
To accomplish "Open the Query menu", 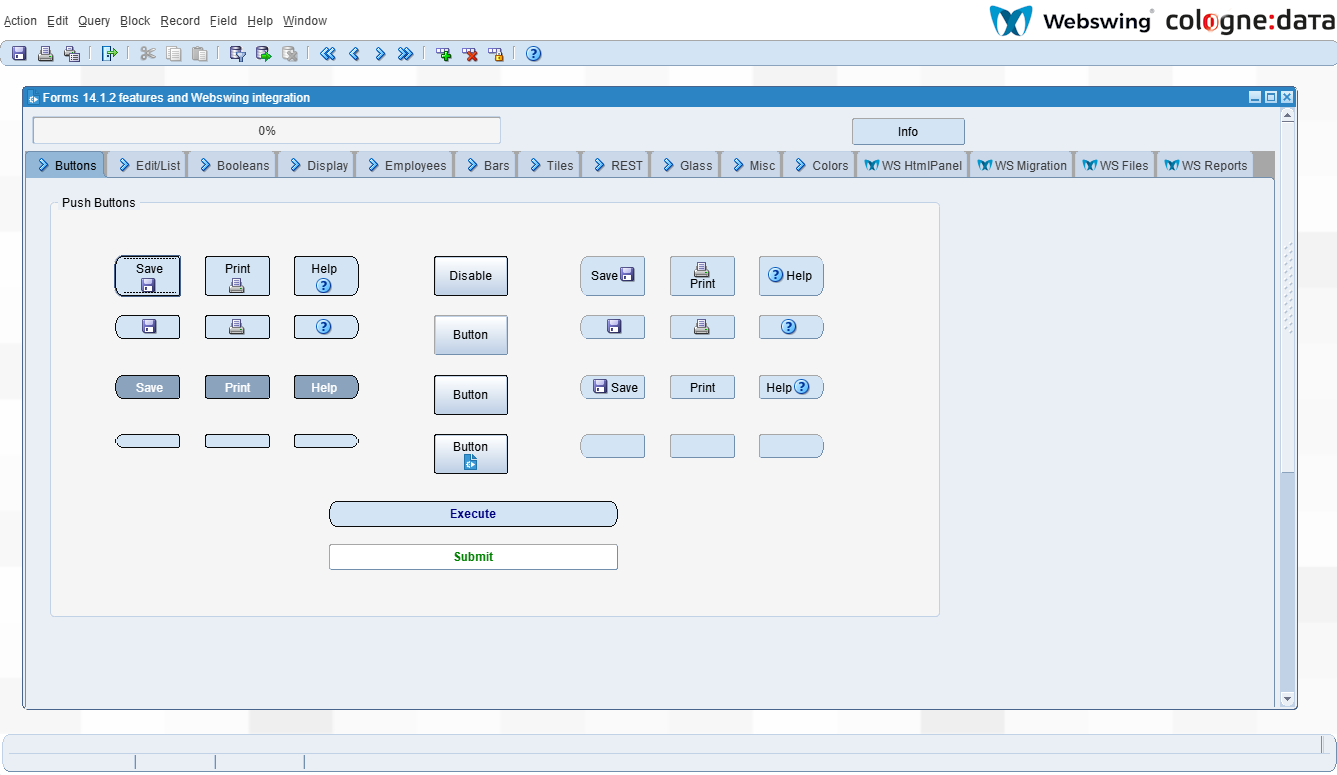I will pyautogui.click(x=94, y=21).
